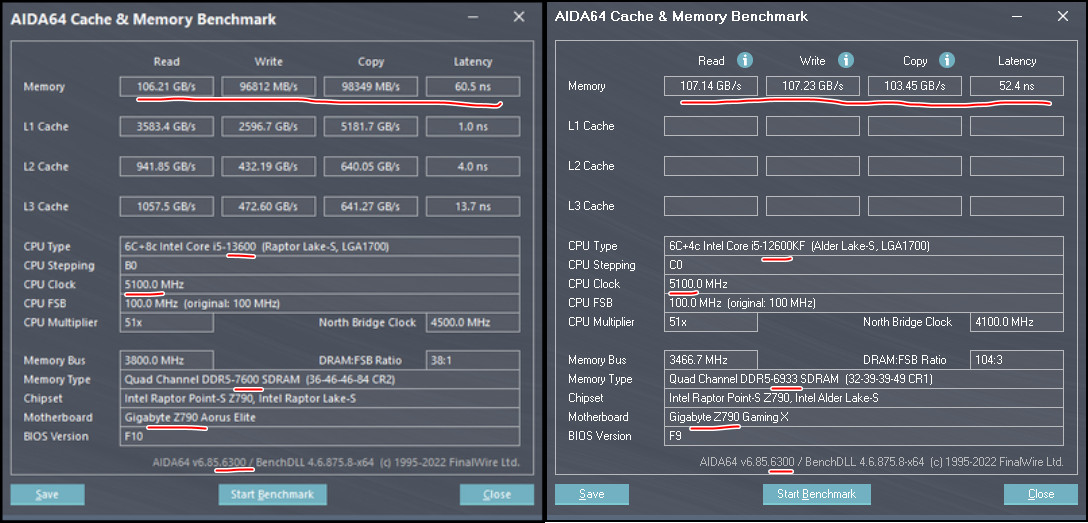Click the Write info icon in right window
Viewport: 1088px width, 523px height.
click(846, 60)
